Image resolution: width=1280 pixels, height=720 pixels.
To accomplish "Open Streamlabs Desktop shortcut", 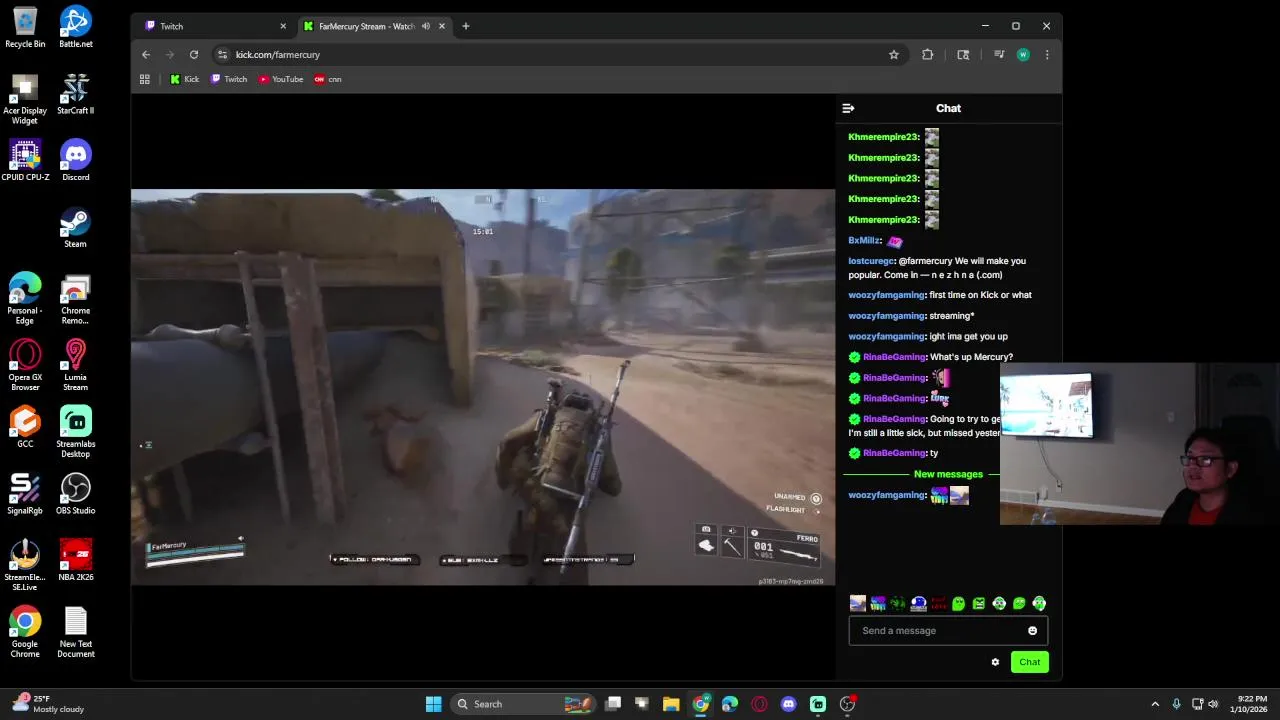I will [x=75, y=432].
